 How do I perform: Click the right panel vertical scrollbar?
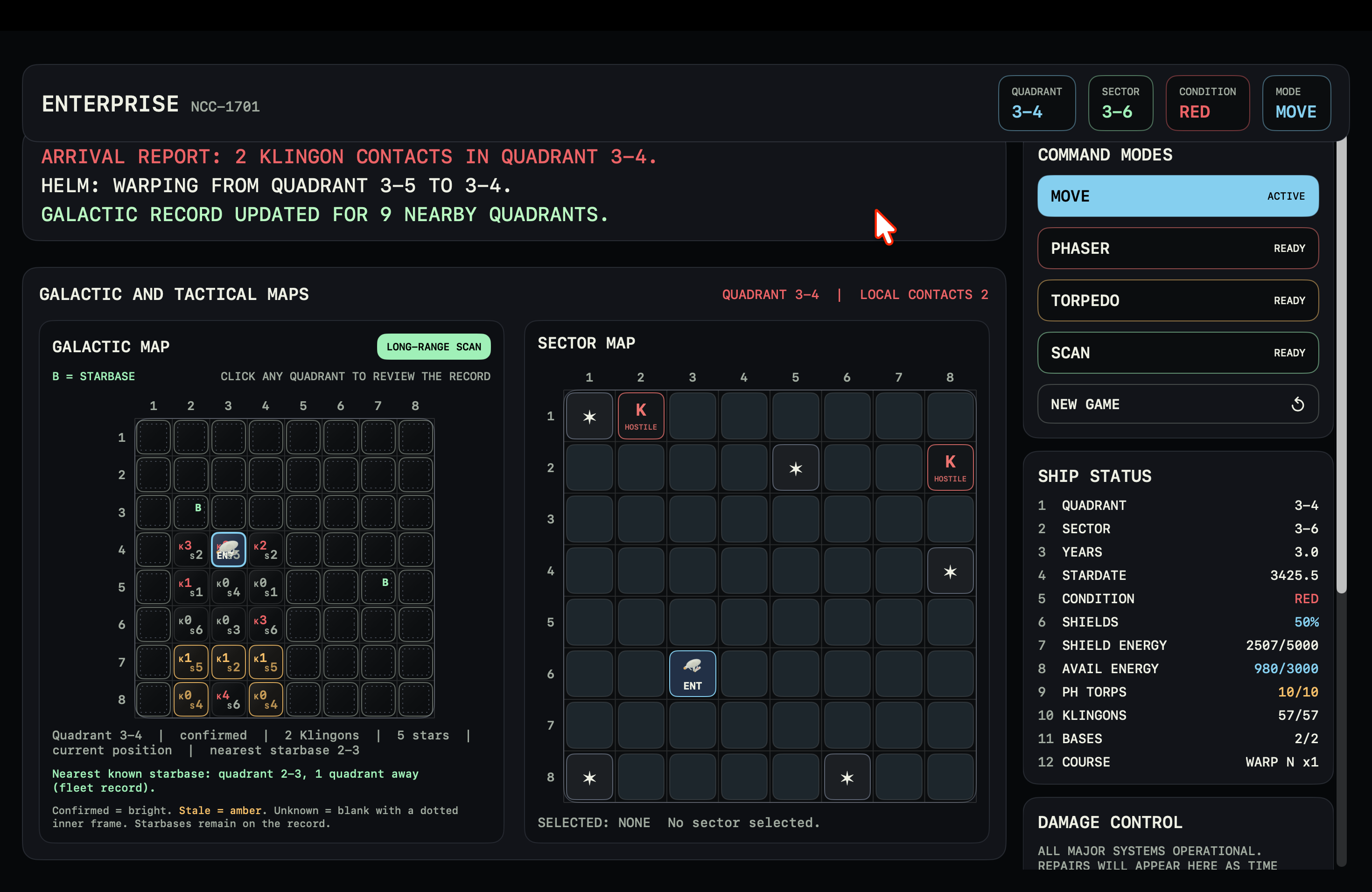click(1341, 369)
